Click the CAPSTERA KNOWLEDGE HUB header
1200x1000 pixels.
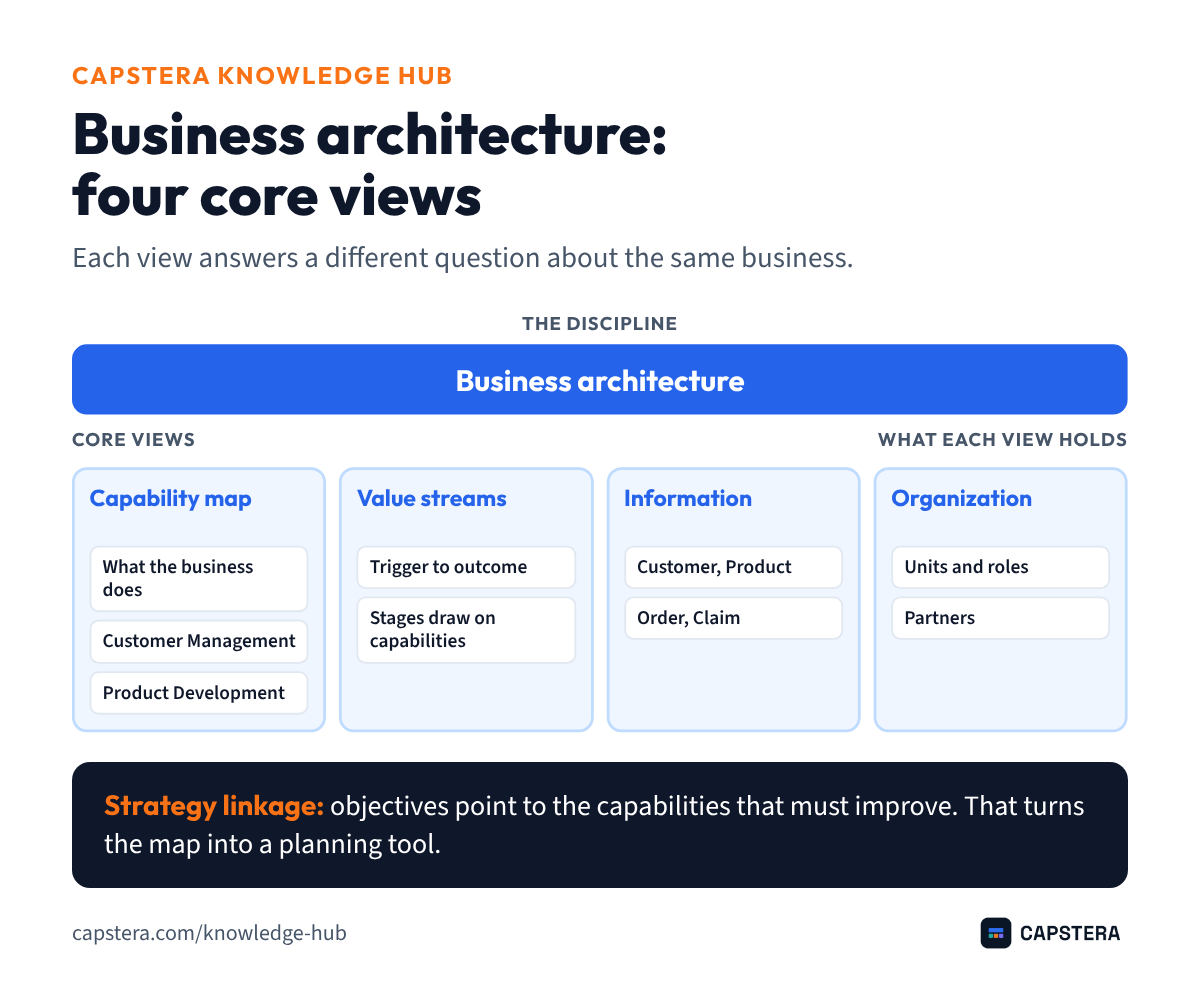coord(263,75)
